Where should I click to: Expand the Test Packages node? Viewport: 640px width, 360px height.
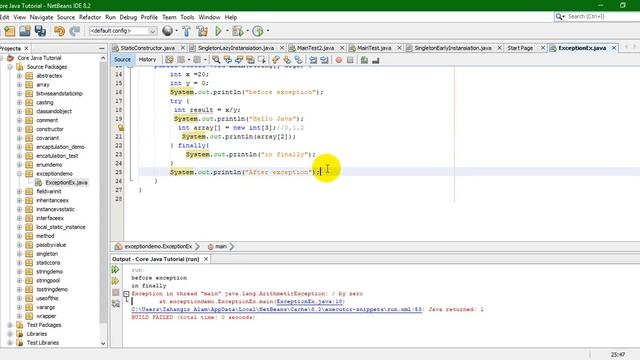pos(10,325)
